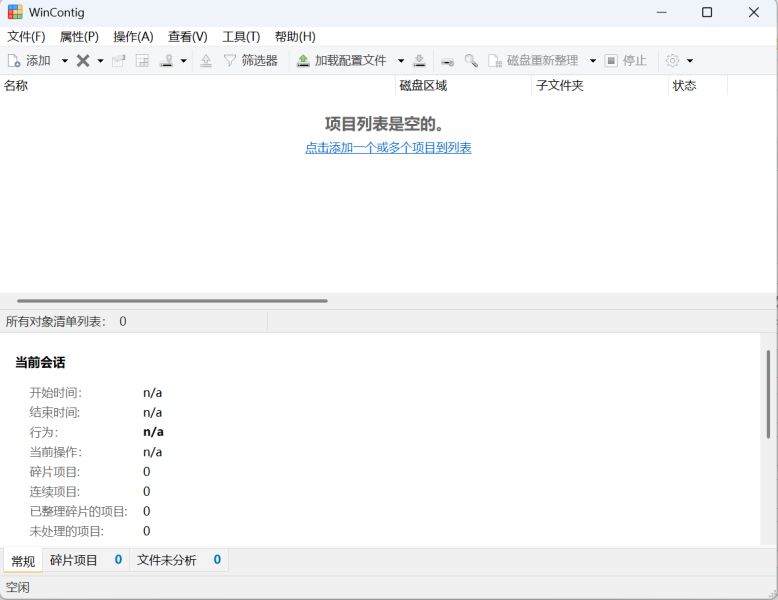Open the 工具(T) menu
This screenshot has width=778, height=600.
241,37
